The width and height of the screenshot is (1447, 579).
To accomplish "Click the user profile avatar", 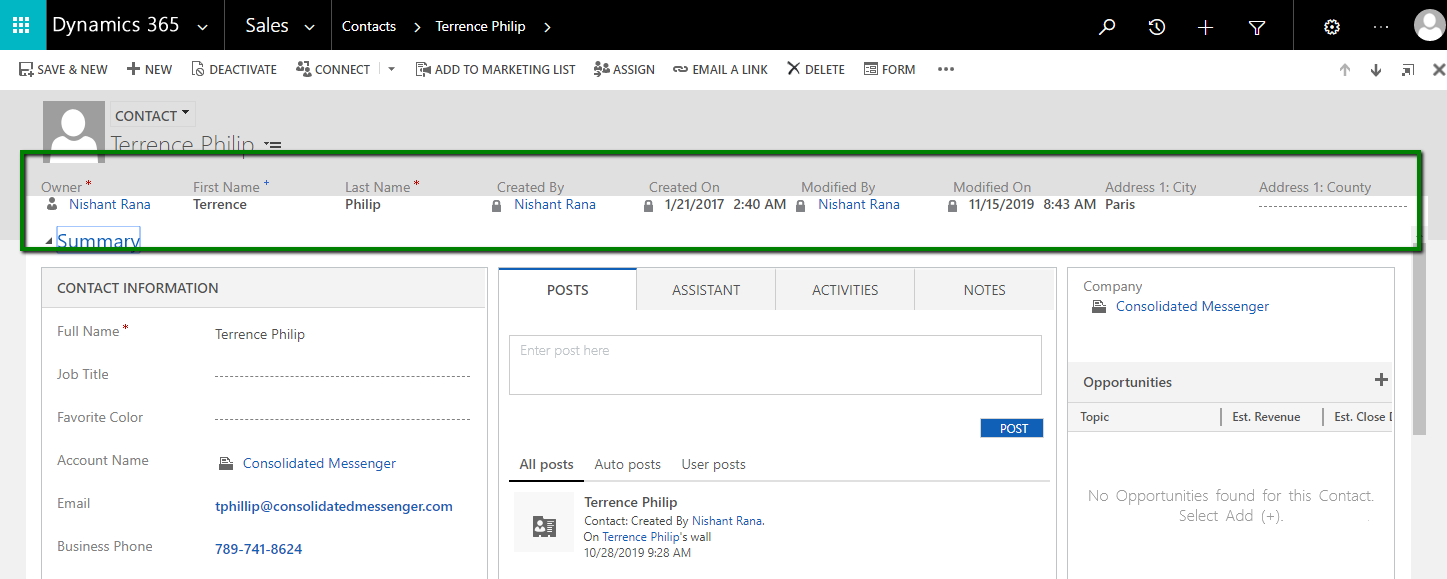I will click(1429, 26).
